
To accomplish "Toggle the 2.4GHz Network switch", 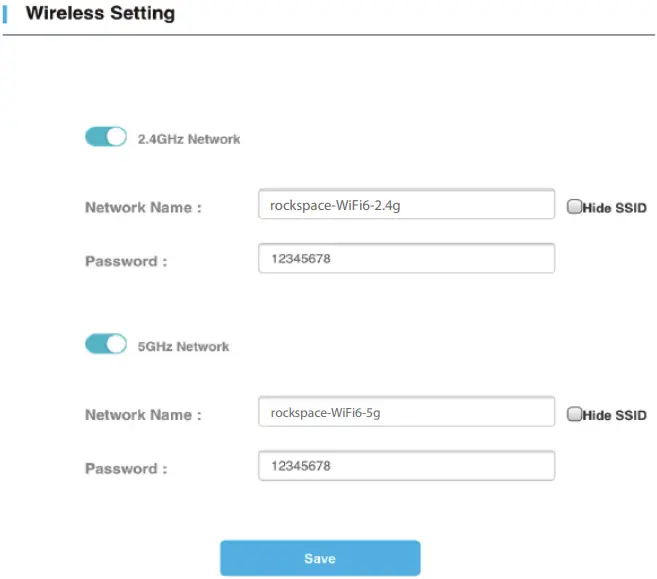I will (x=105, y=138).
